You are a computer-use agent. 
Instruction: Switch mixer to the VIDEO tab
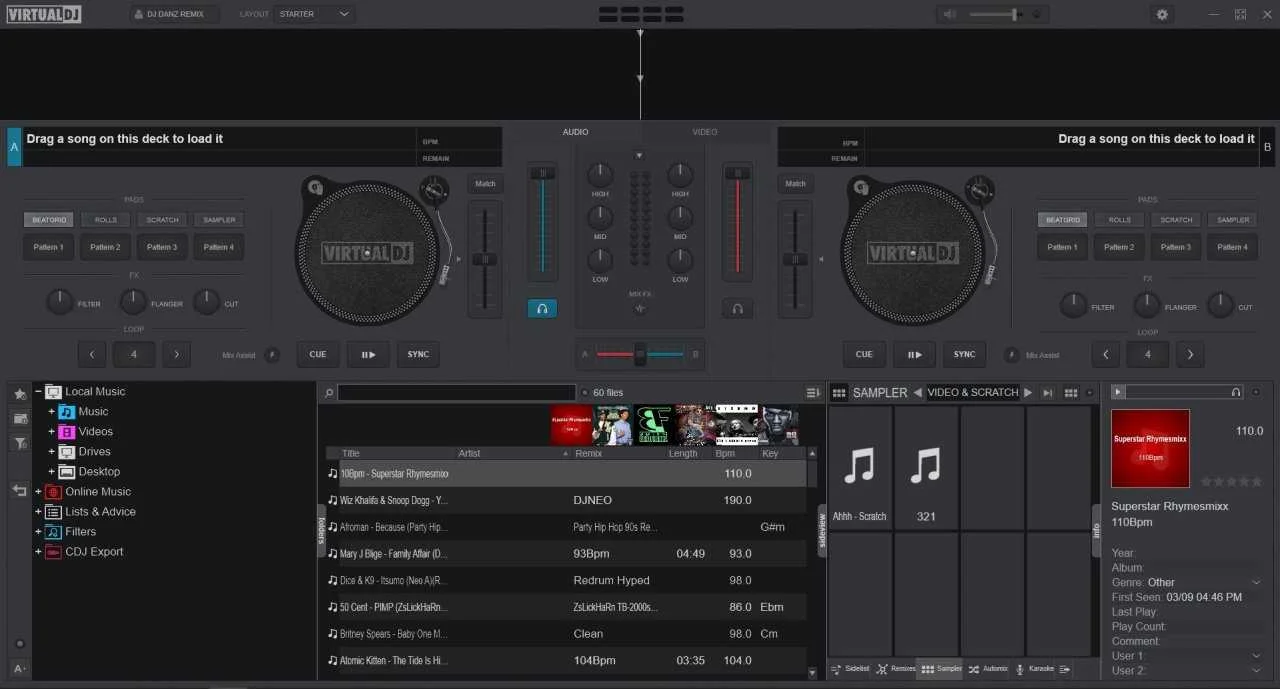[x=705, y=132]
